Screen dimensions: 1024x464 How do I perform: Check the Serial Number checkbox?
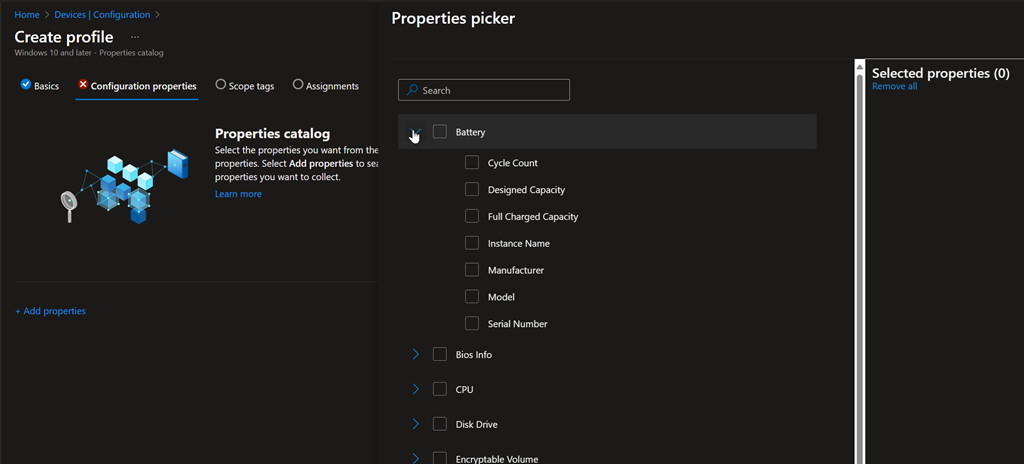pyautogui.click(x=472, y=324)
